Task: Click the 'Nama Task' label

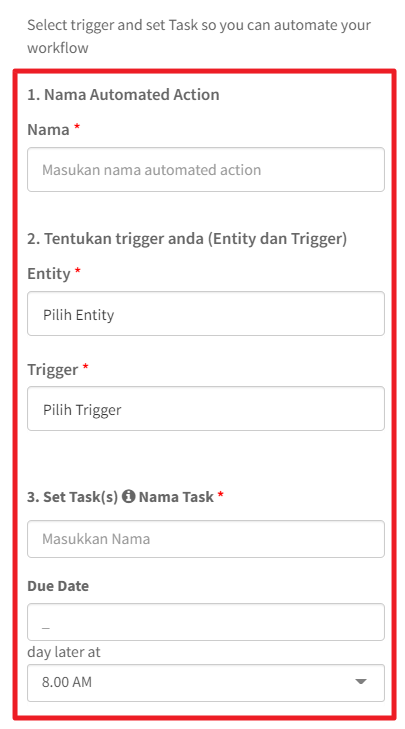Action: click(x=176, y=497)
